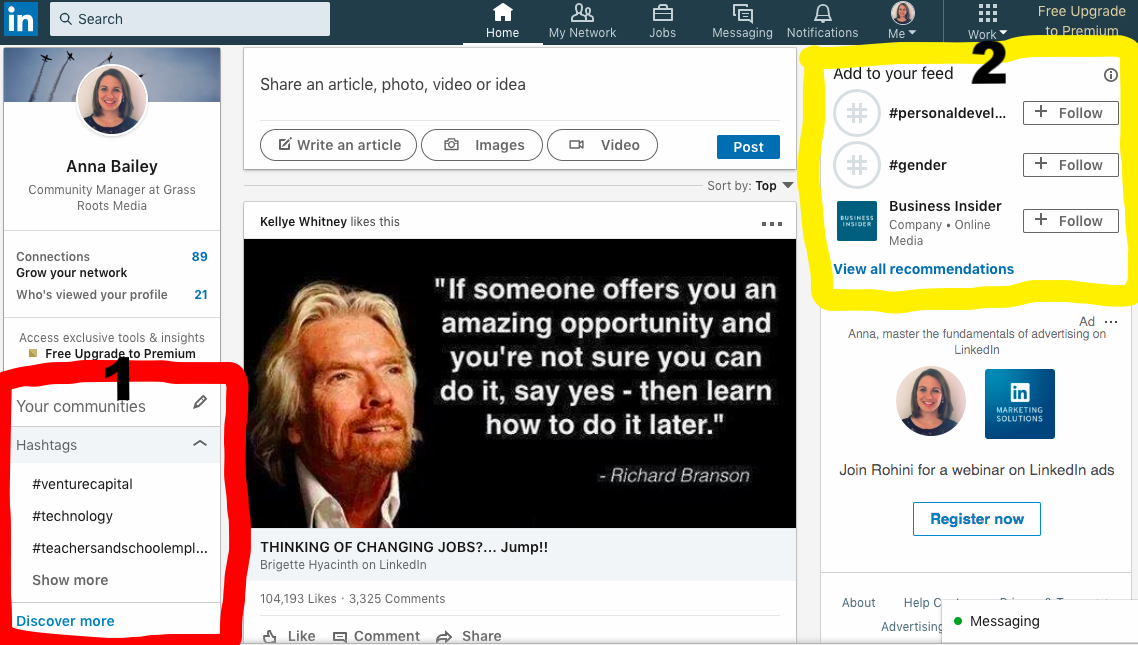Follow the #gender hashtag
1138x645 pixels.
pyautogui.click(x=1071, y=165)
